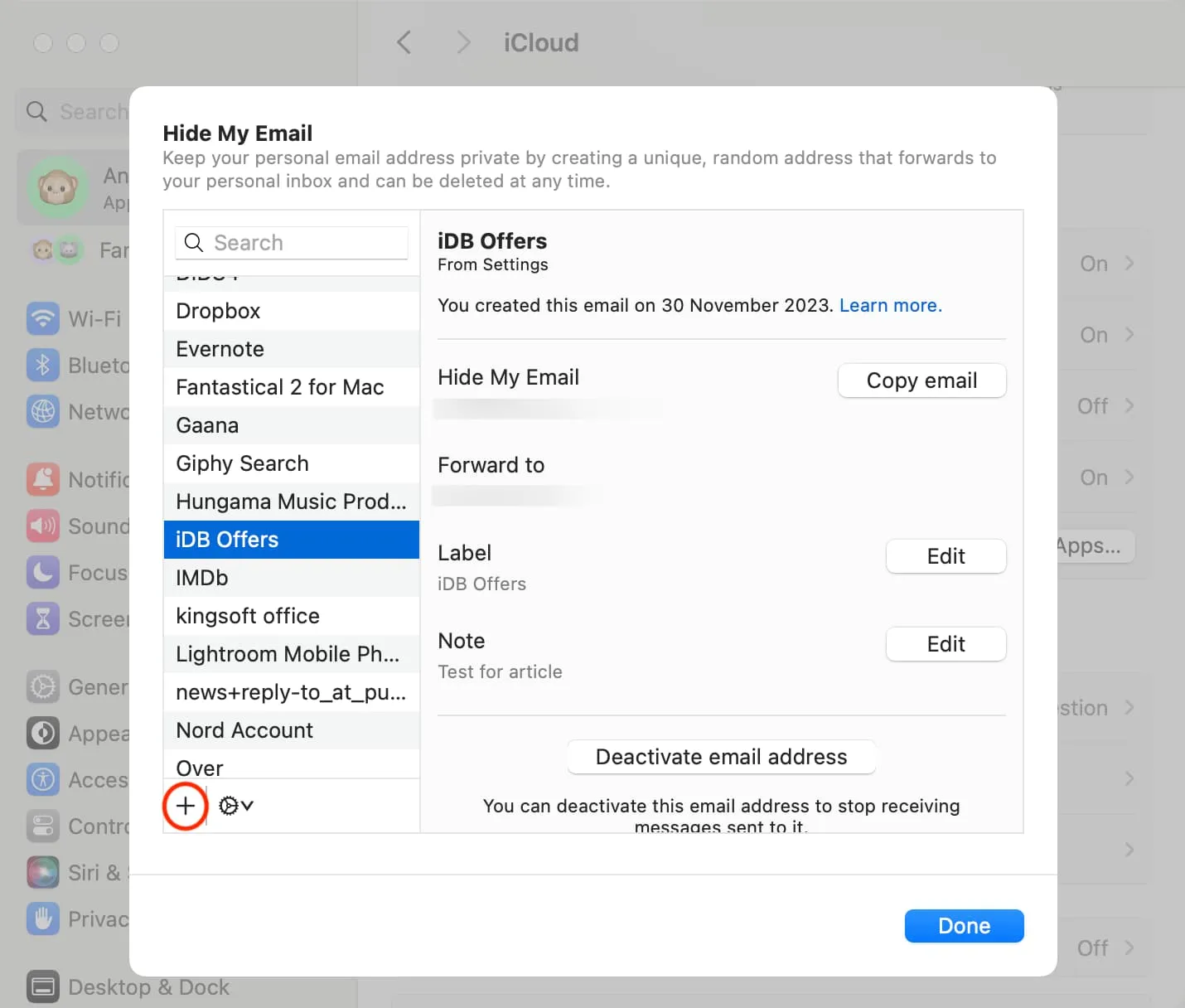Open the Desktop & Dock settings label
This screenshot has width=1185, height=1008.
tap(148, 986)
